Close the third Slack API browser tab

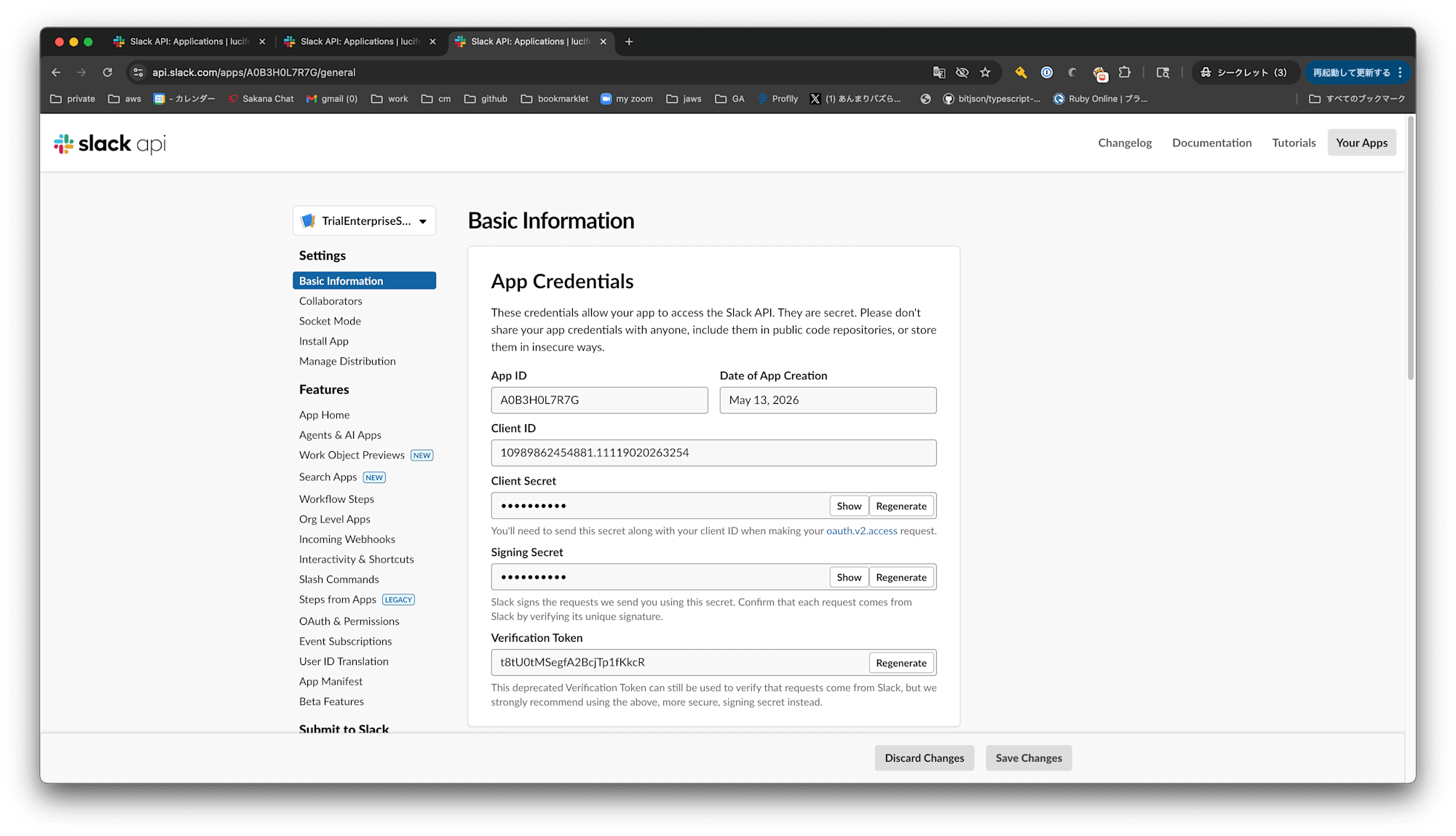pyautogui.click(x=604, y=41)
